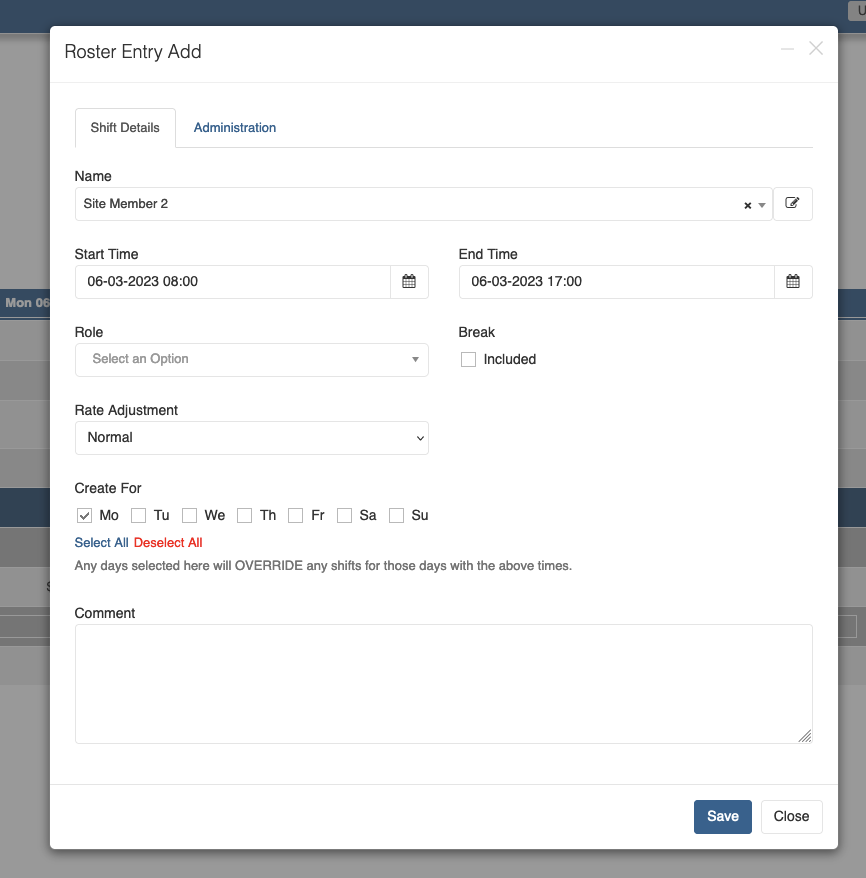Toggle the Break Included checkbox

pos(468,359)
